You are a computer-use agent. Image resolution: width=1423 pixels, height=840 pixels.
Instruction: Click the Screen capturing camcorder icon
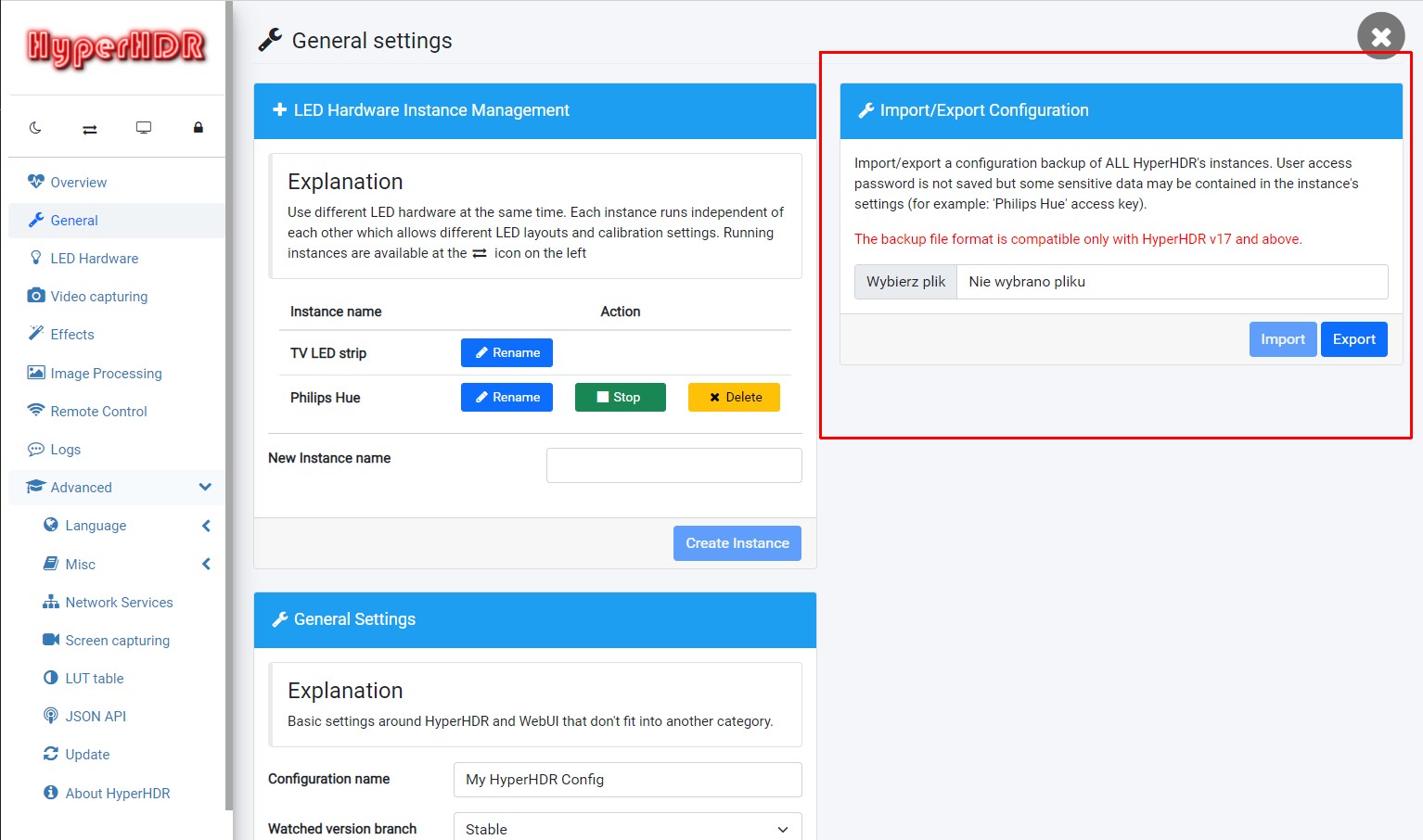click(51, 640)
